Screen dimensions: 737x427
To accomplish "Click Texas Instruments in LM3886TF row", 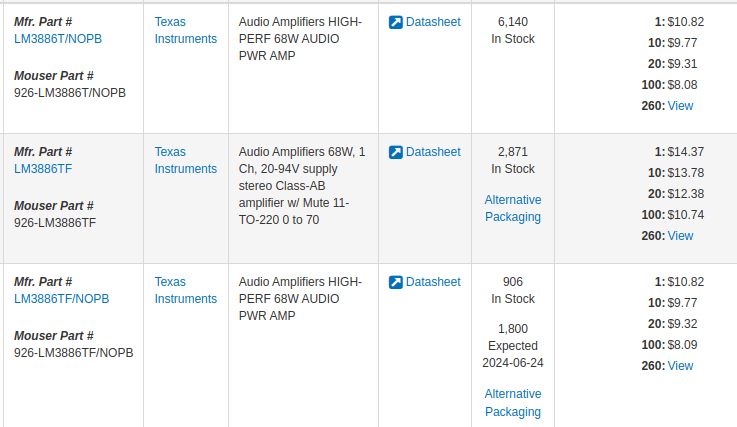I will click(x=186, y=160).
